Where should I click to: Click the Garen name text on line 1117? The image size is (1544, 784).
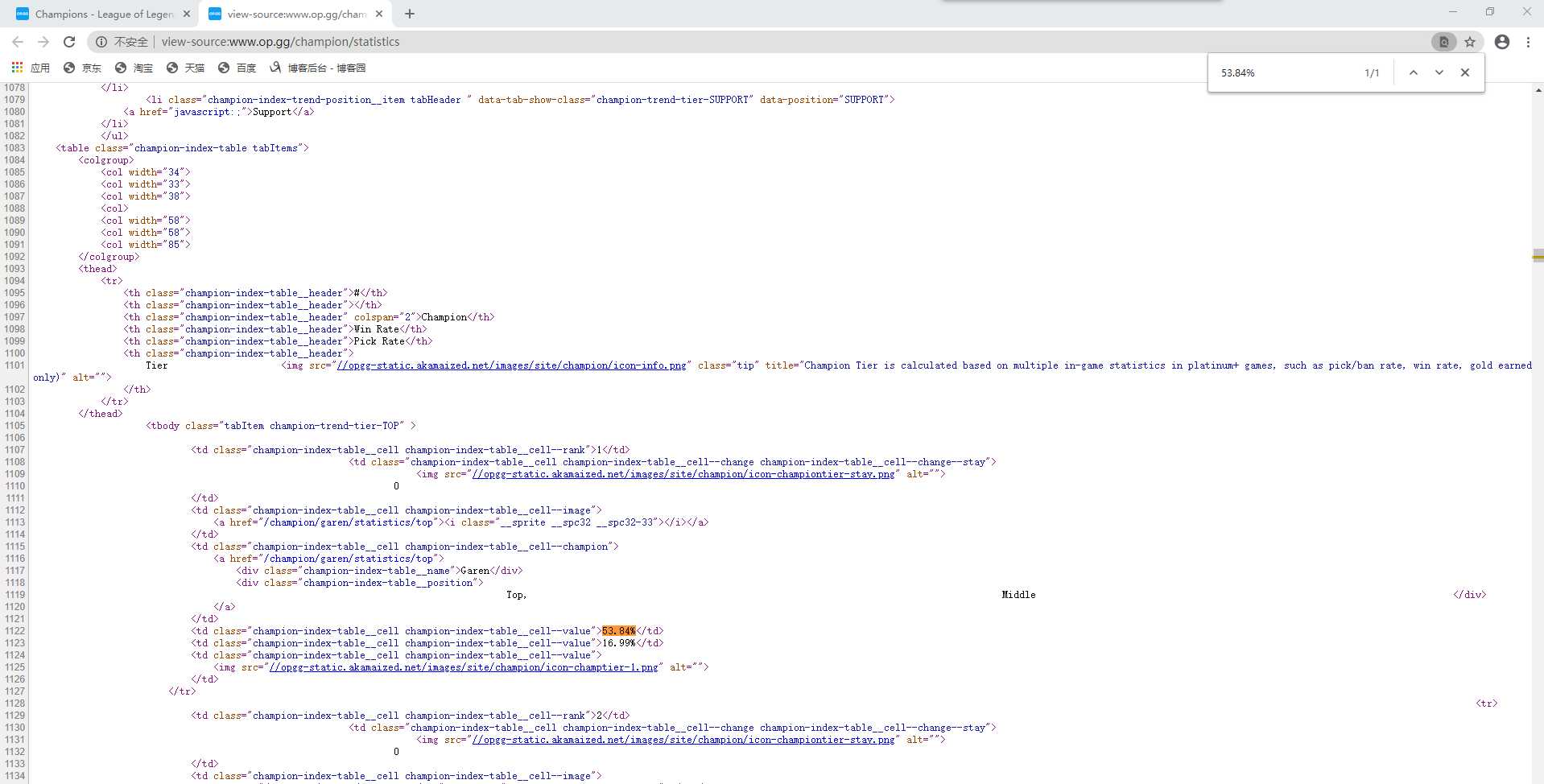[475, 571]
